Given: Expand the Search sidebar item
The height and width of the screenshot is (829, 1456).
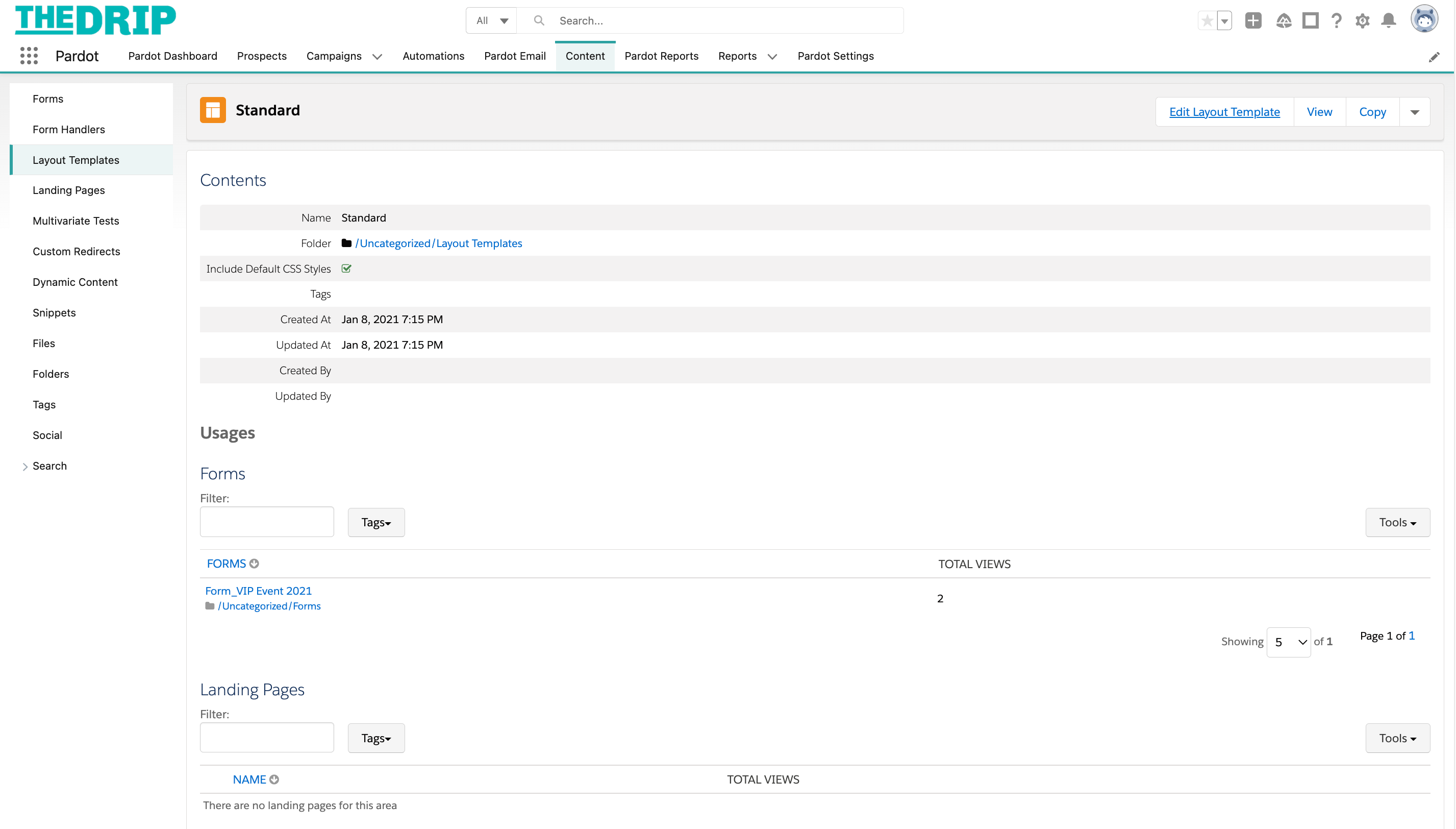Looking at the screenshot, I should coord(25,467).
